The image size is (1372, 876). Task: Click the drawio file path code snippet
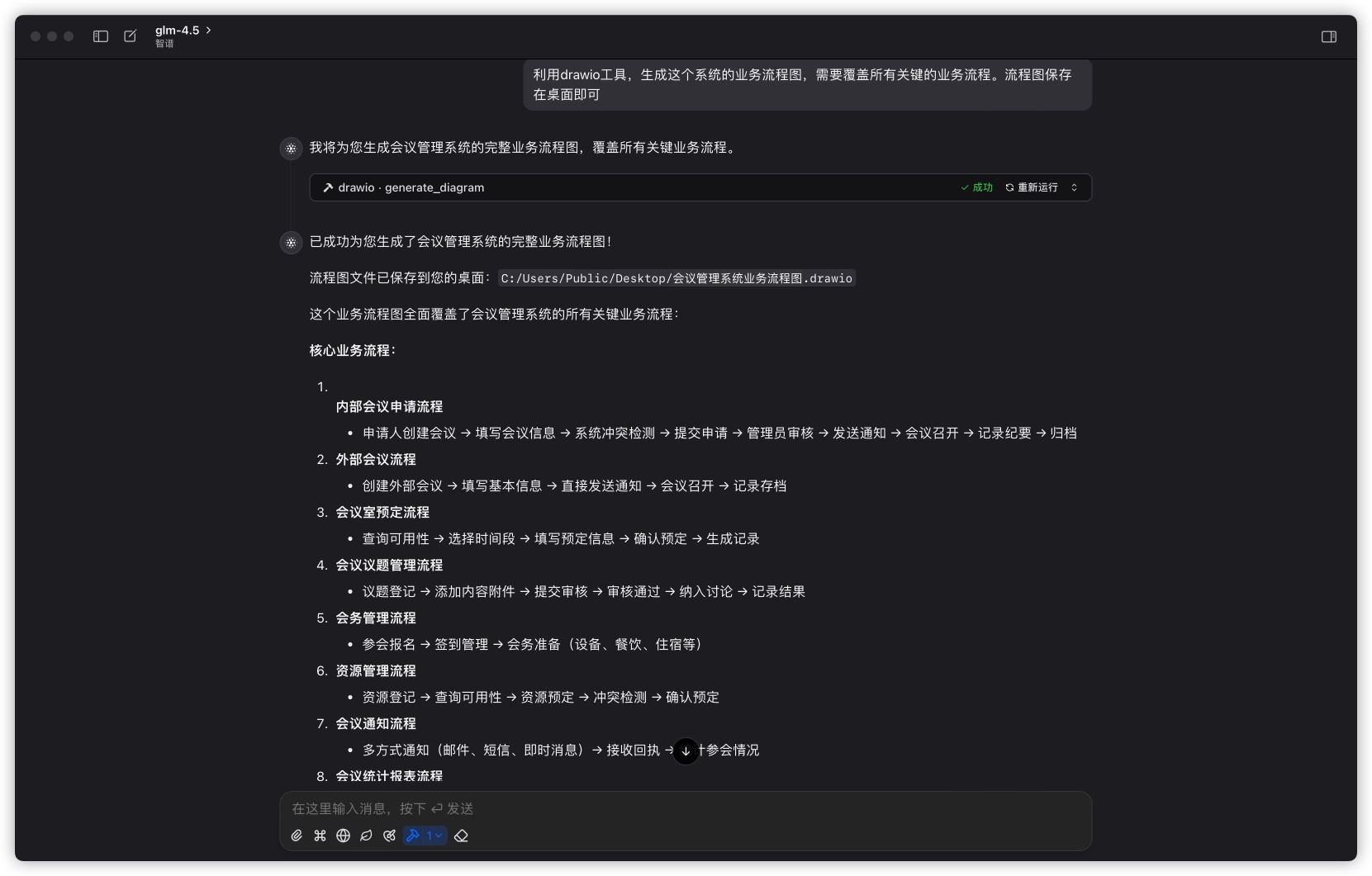coord(676,278)
